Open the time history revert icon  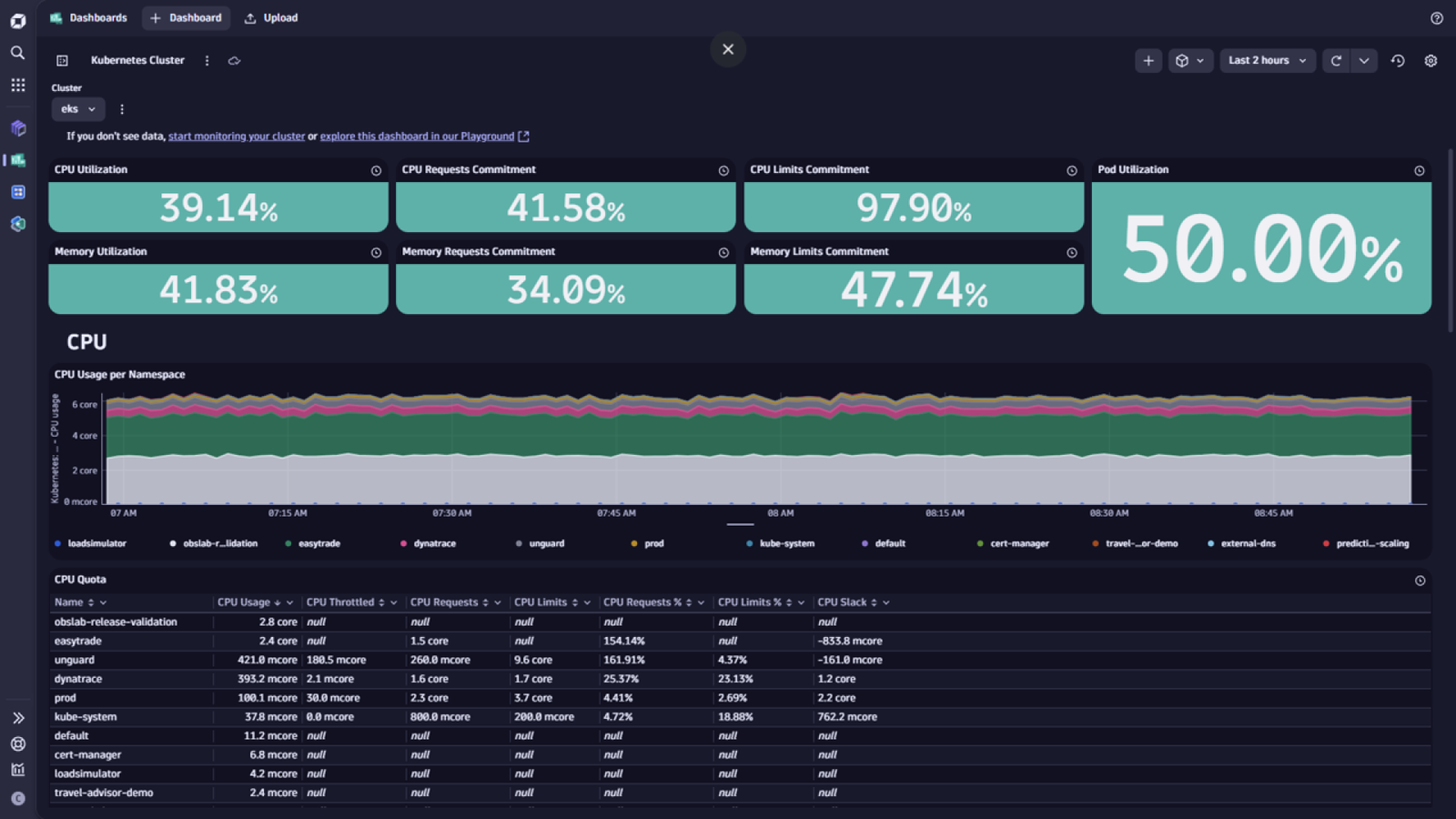tap(1398, 61)
